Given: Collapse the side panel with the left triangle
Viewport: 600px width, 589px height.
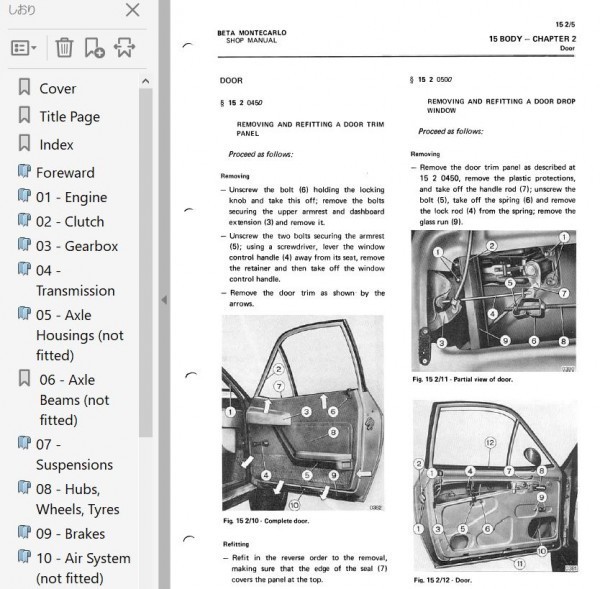Looking at the screenshot, I should tap(164, 300).
